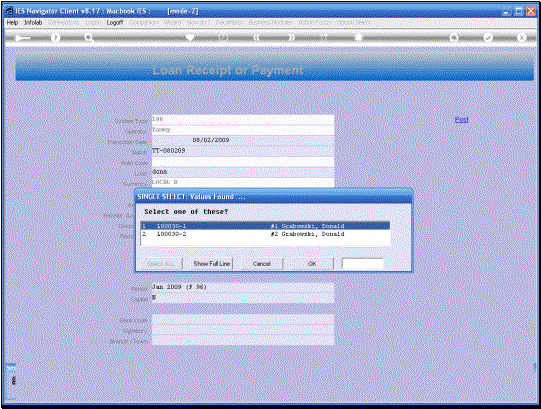Click the Post link
This screenshot has width=541, height=409.
(461, 119)
